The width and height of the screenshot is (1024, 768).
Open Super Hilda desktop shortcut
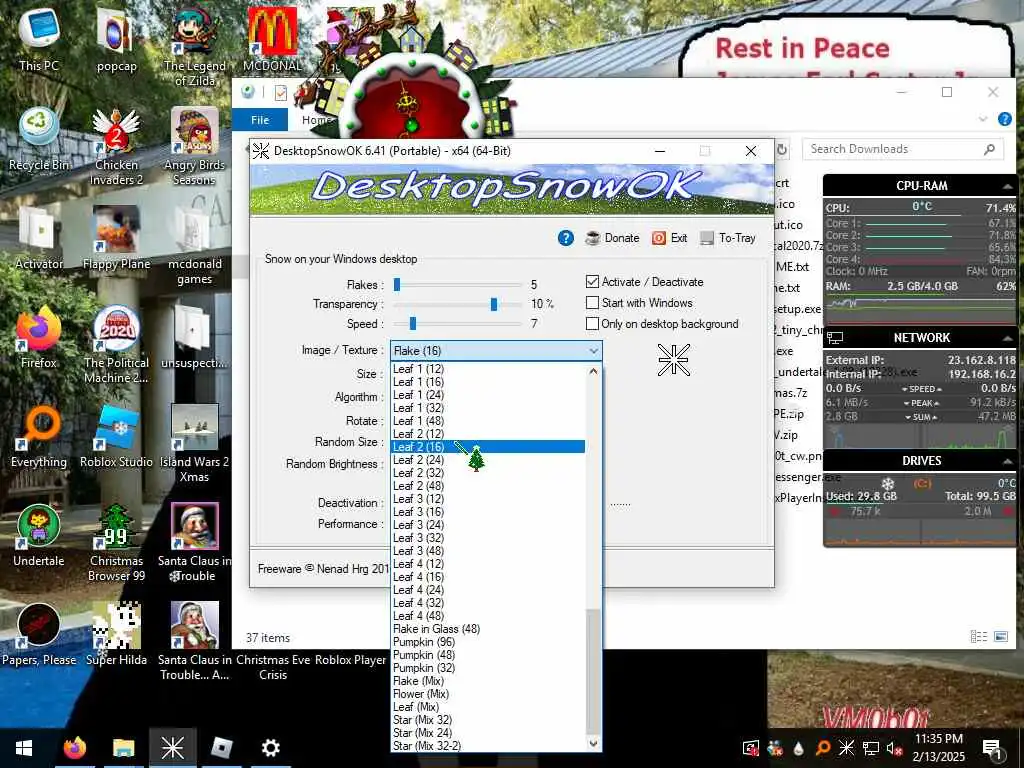click(x=116, y=635)
